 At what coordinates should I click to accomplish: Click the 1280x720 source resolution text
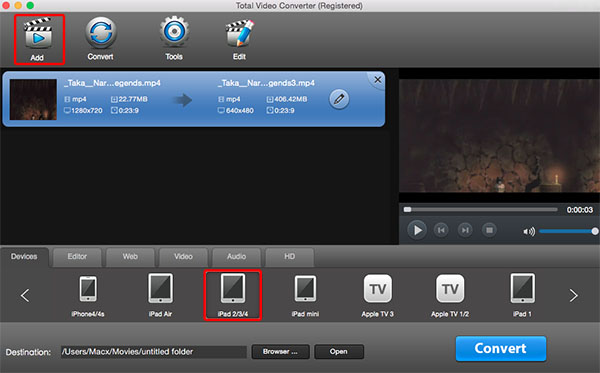tap(87, 111)
